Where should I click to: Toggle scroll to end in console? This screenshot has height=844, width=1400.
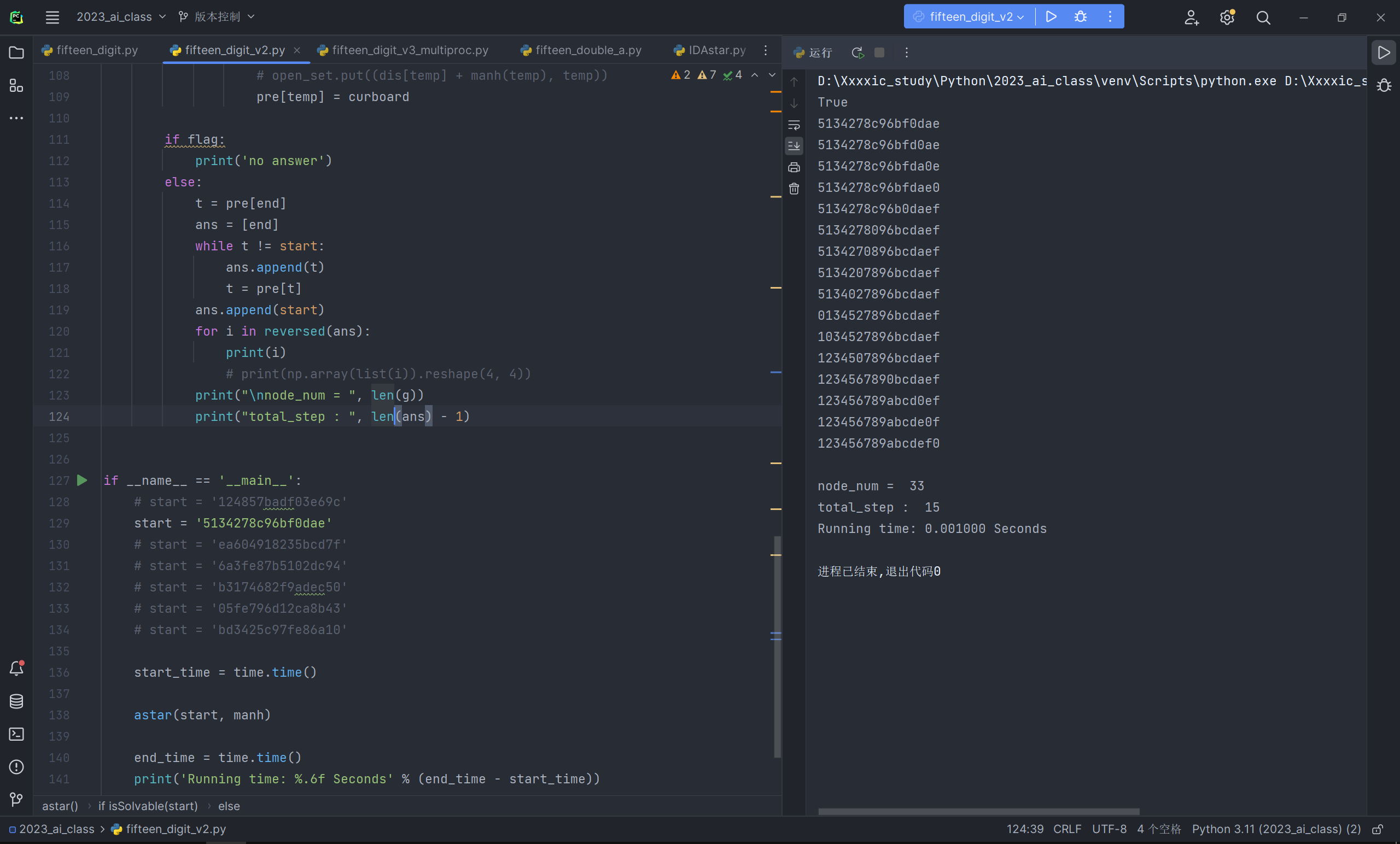[x=794, y=146]
